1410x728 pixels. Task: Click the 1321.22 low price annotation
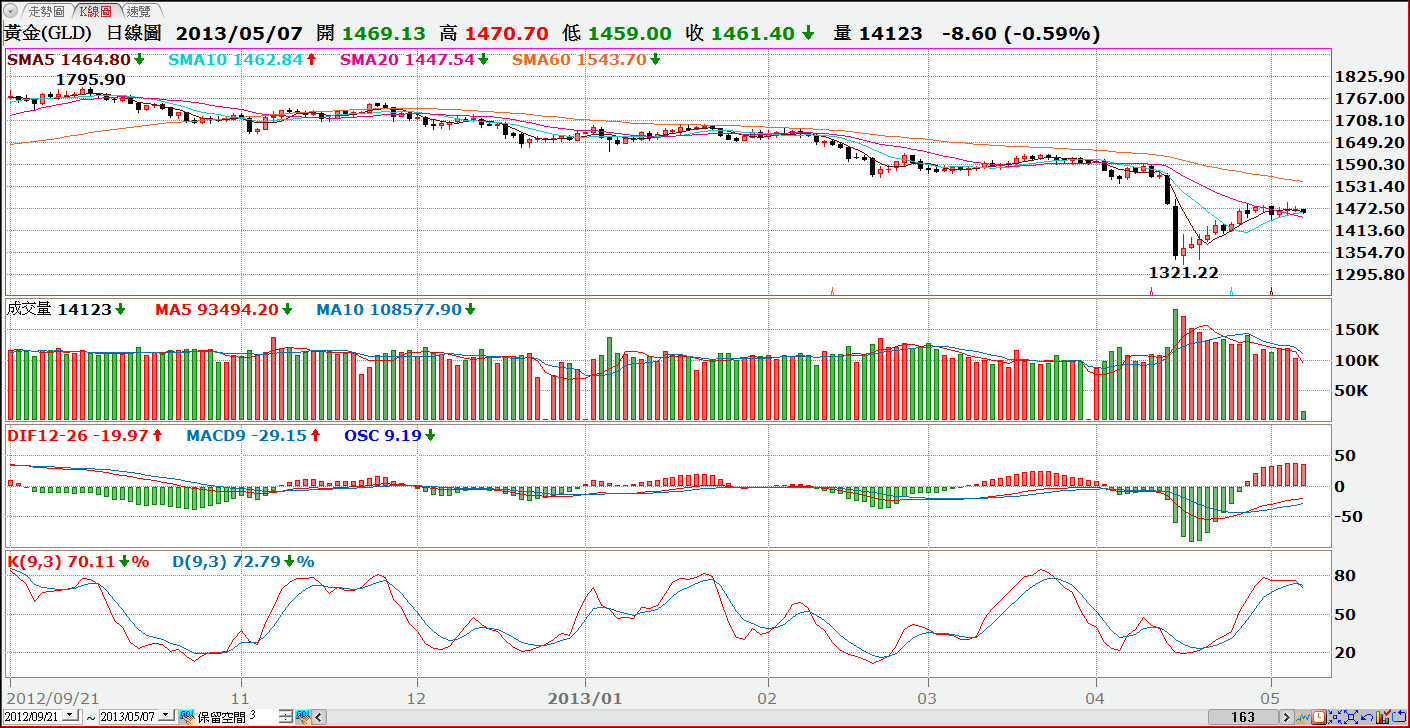click(1184, 272)
